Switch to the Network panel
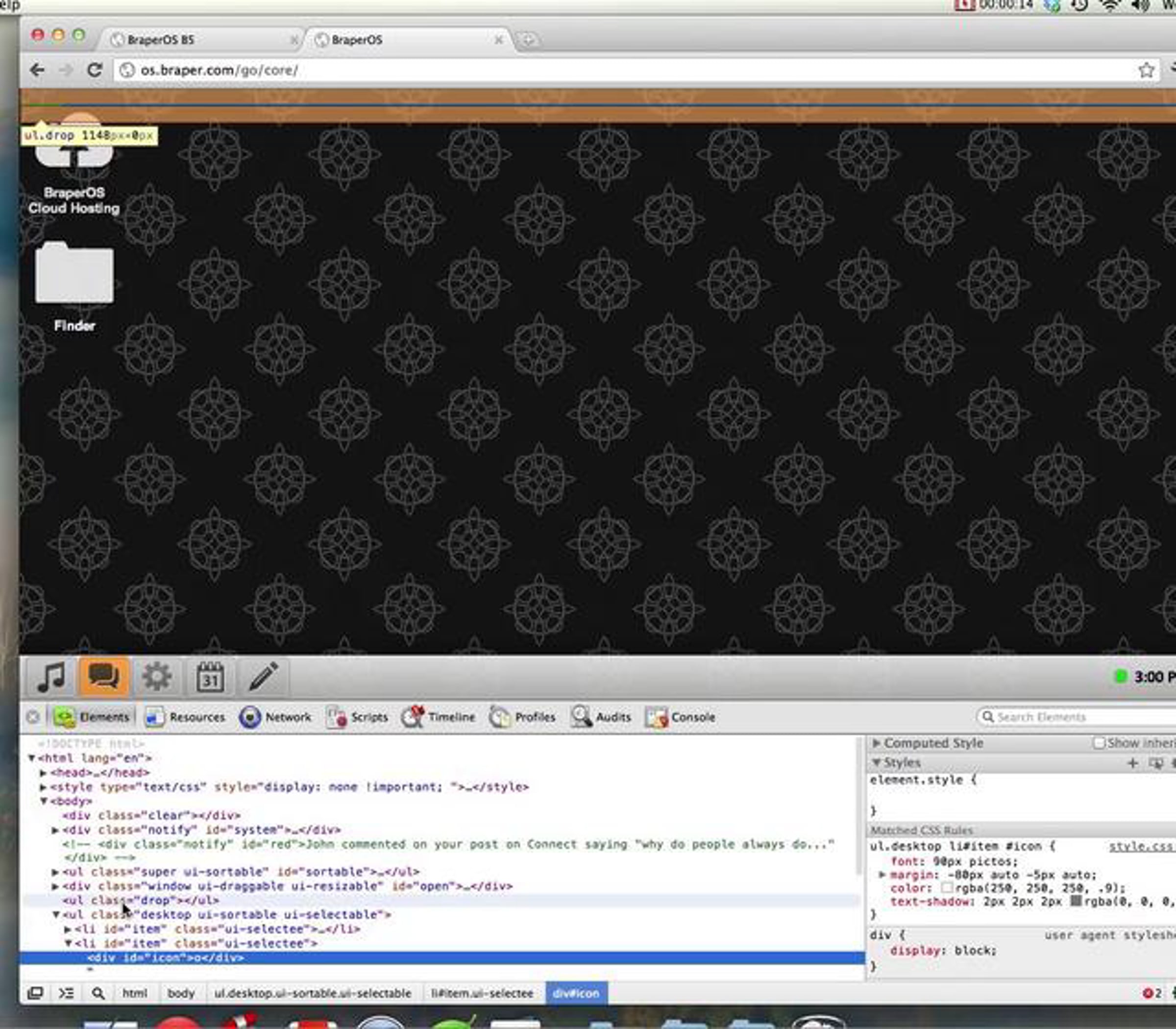The width and height of the screenshot is (1176, 1029). click(275, 717)
